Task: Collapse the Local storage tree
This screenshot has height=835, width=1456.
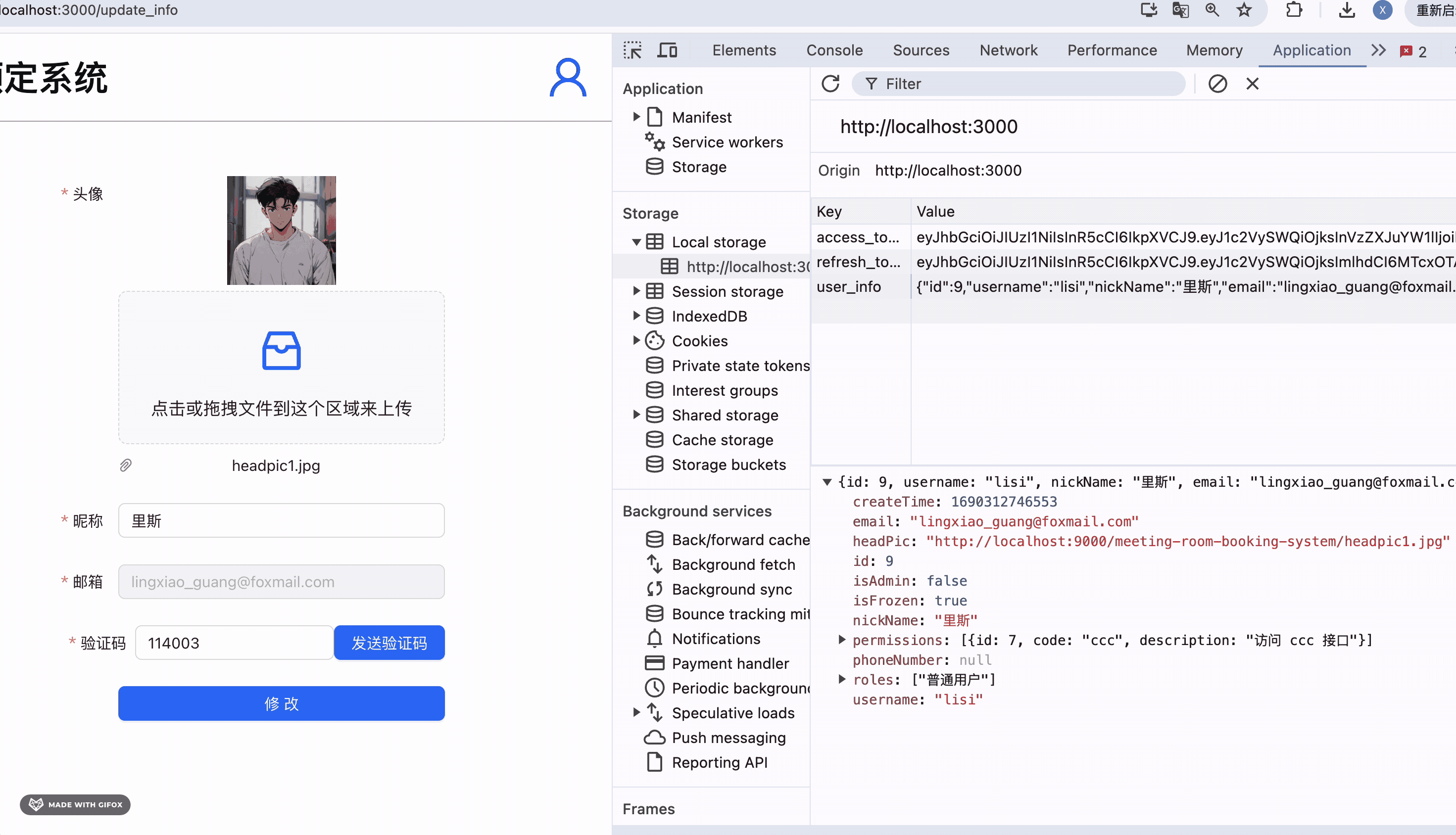Action: point(636,242)
